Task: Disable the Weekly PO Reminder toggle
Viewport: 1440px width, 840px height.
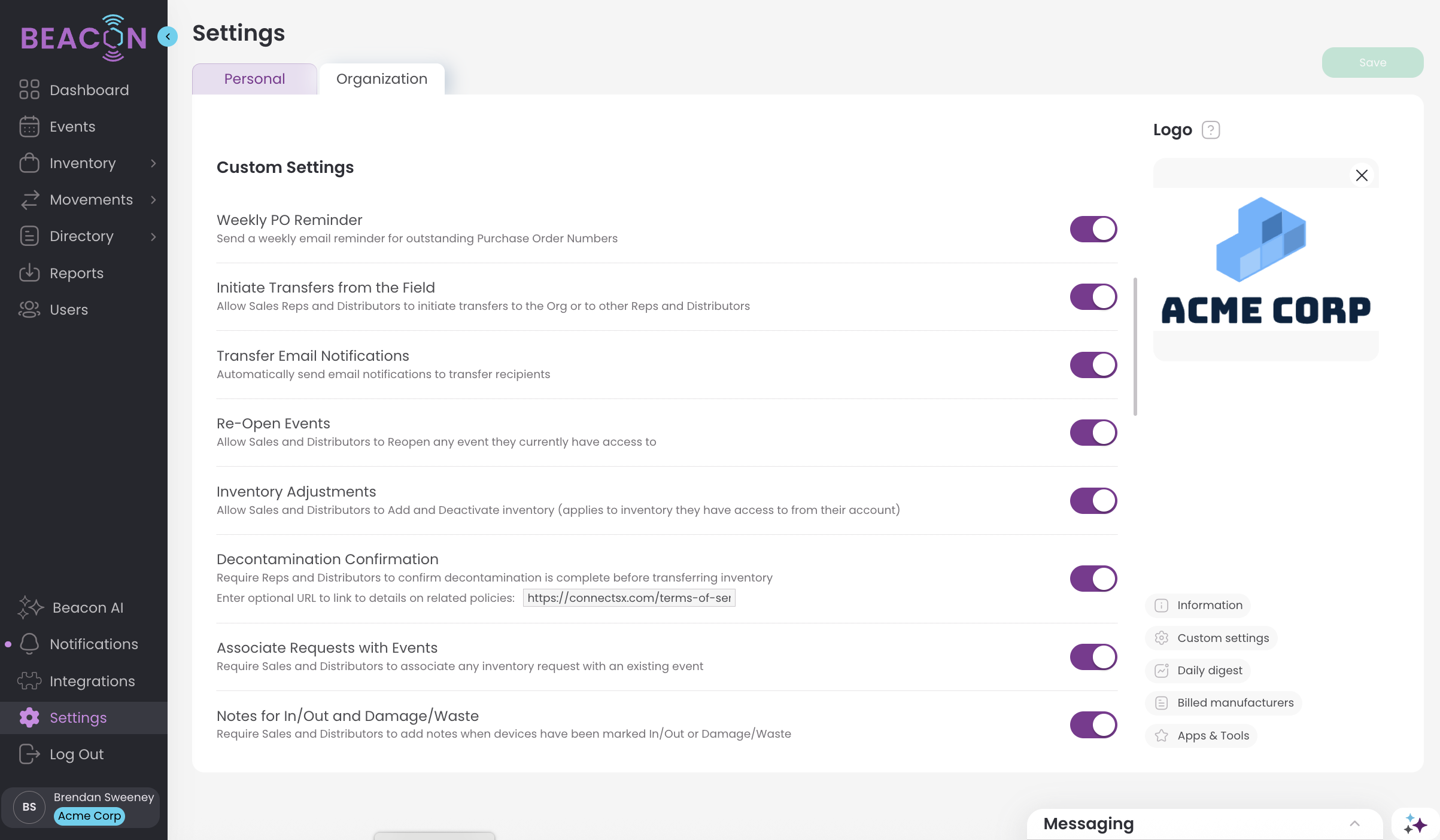Action: click(x=1093, y=229)
